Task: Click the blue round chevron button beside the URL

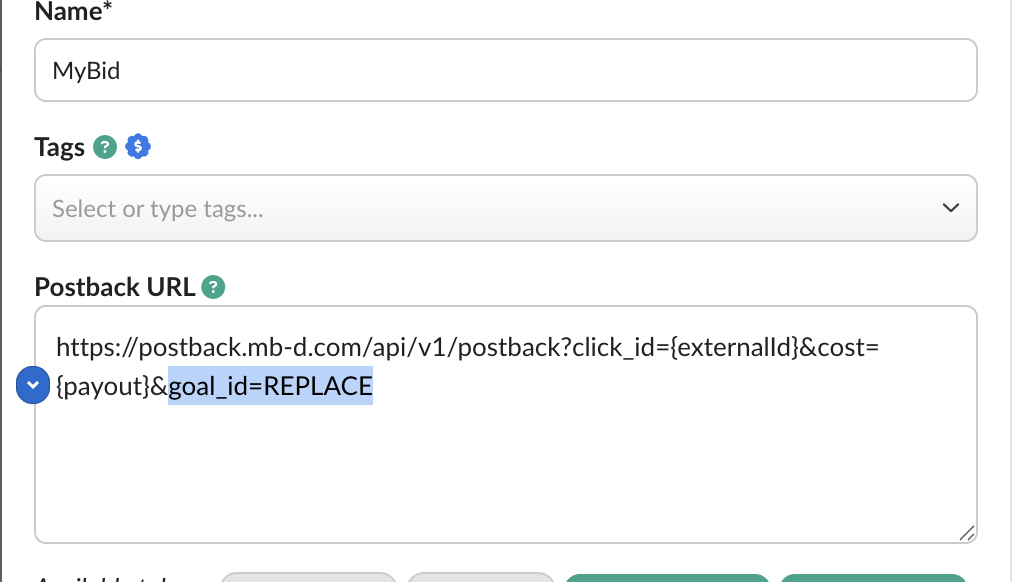Action: (x=33, y=385)
